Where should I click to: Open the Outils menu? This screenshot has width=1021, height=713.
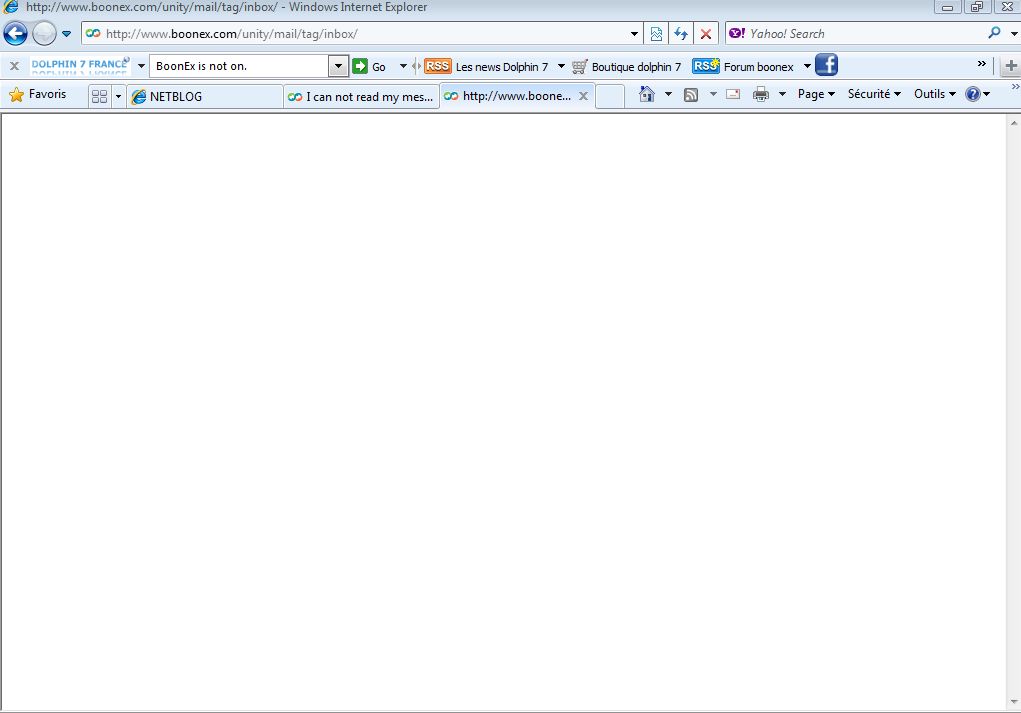tap(935, 94)
